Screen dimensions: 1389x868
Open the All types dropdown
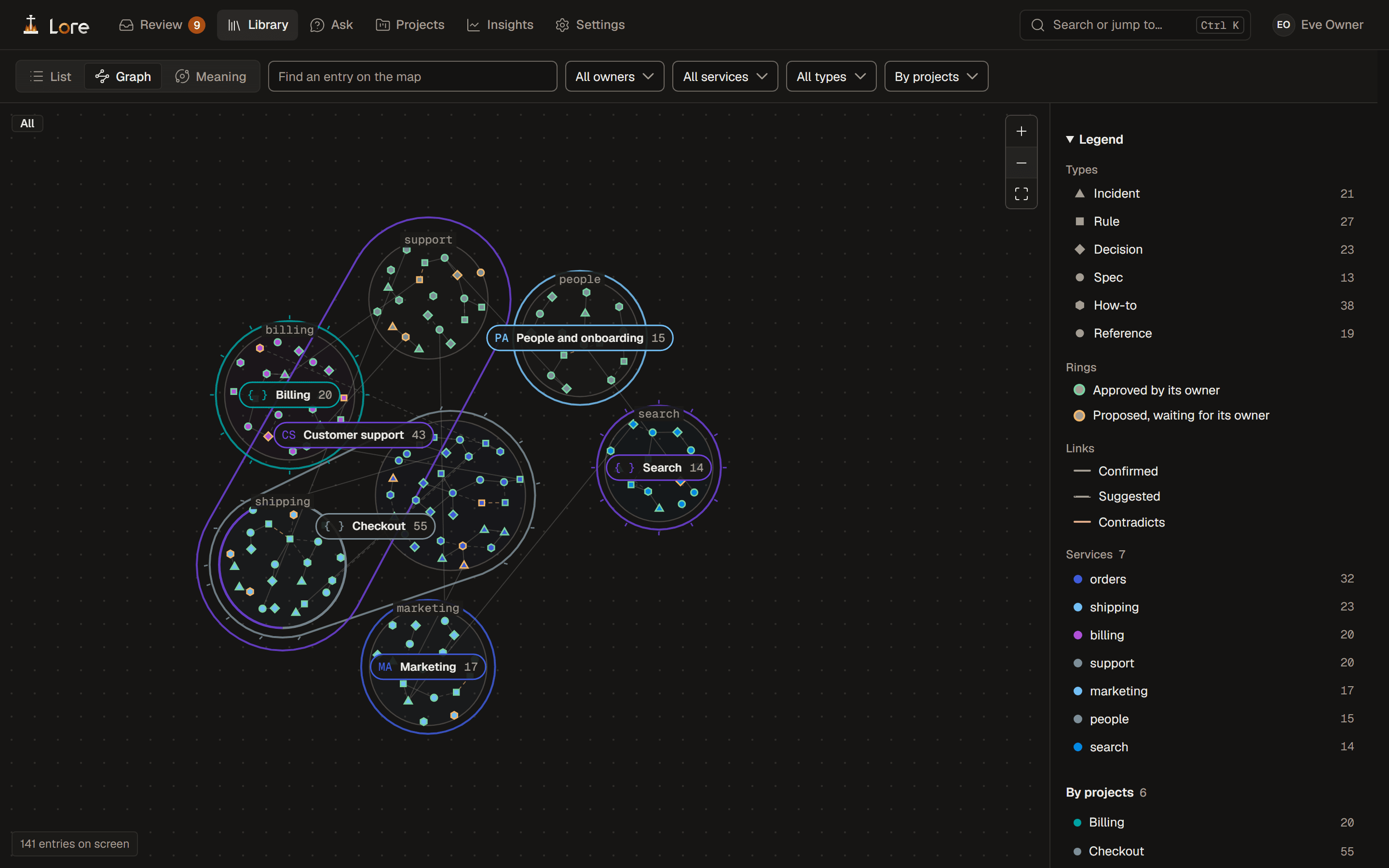tap(831, 76)
